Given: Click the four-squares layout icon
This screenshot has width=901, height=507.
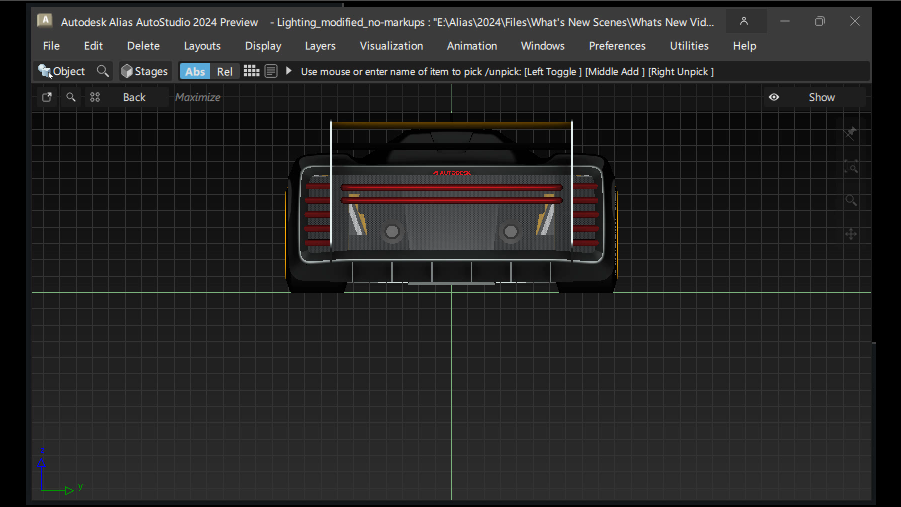Looking at the screenshot, I should point(95,97).
